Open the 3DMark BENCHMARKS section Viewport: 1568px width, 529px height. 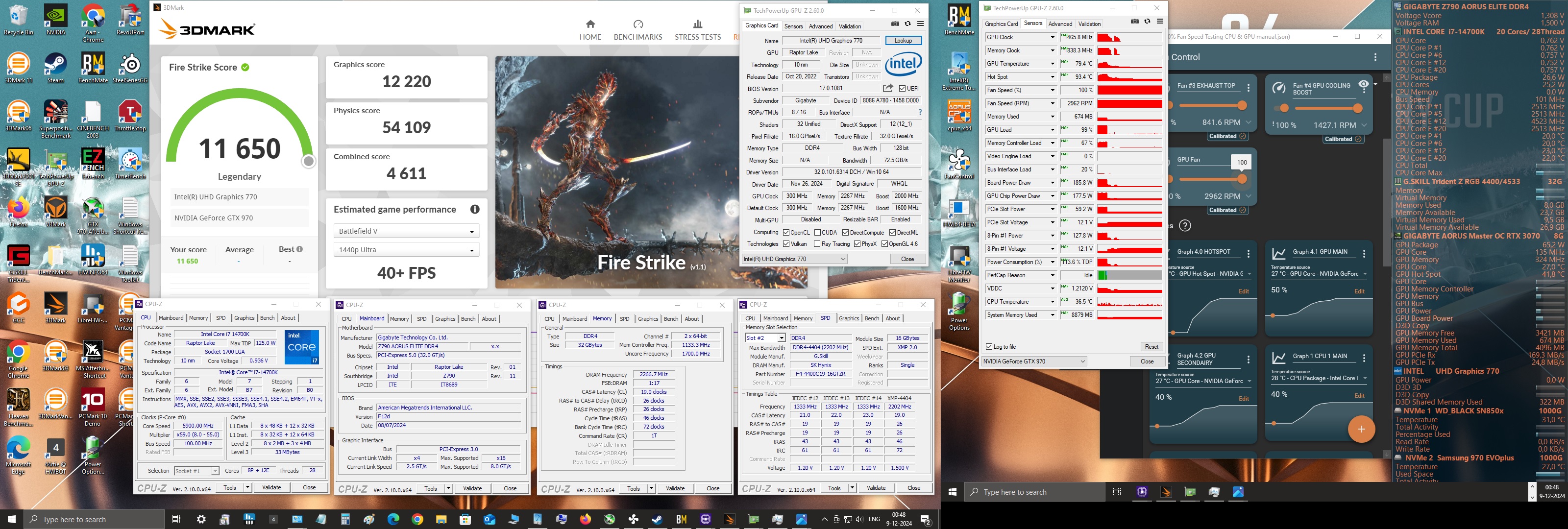(x=637, y=30)
